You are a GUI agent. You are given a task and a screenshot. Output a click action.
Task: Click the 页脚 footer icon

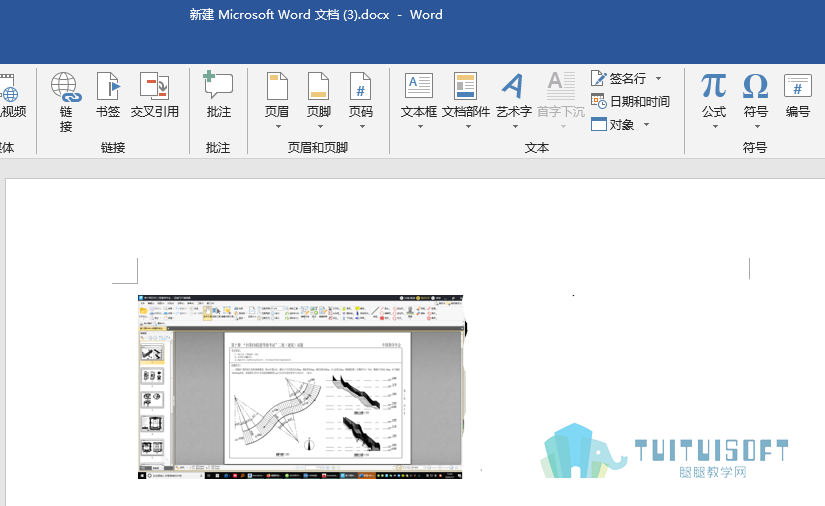tap(318, 87)
